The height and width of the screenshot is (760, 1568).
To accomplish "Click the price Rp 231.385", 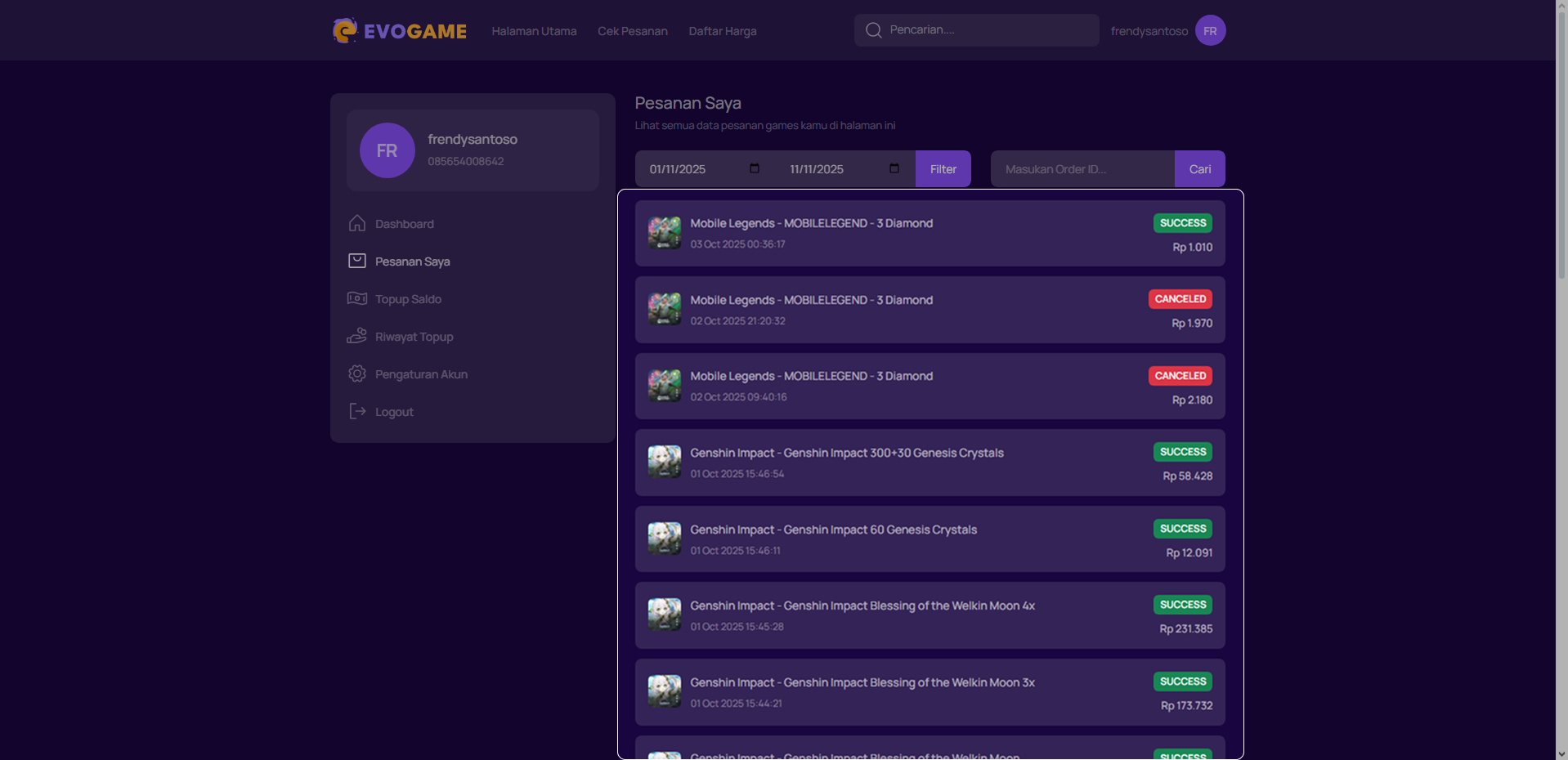I will pyautogui.click(x=1185, y=629).
